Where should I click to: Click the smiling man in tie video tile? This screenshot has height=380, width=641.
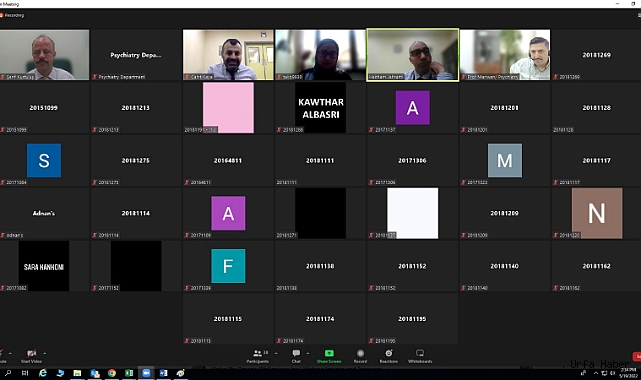click(x=228, y=55)
